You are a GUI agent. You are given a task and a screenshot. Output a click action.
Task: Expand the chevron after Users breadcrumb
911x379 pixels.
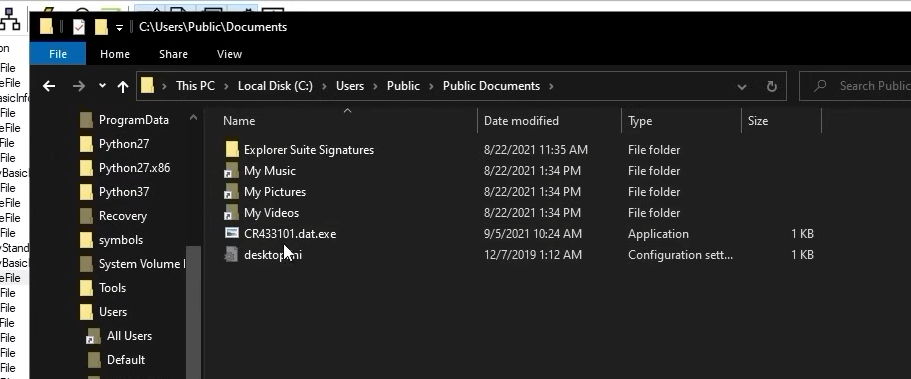pyautogui.click(x=375, y=86)
